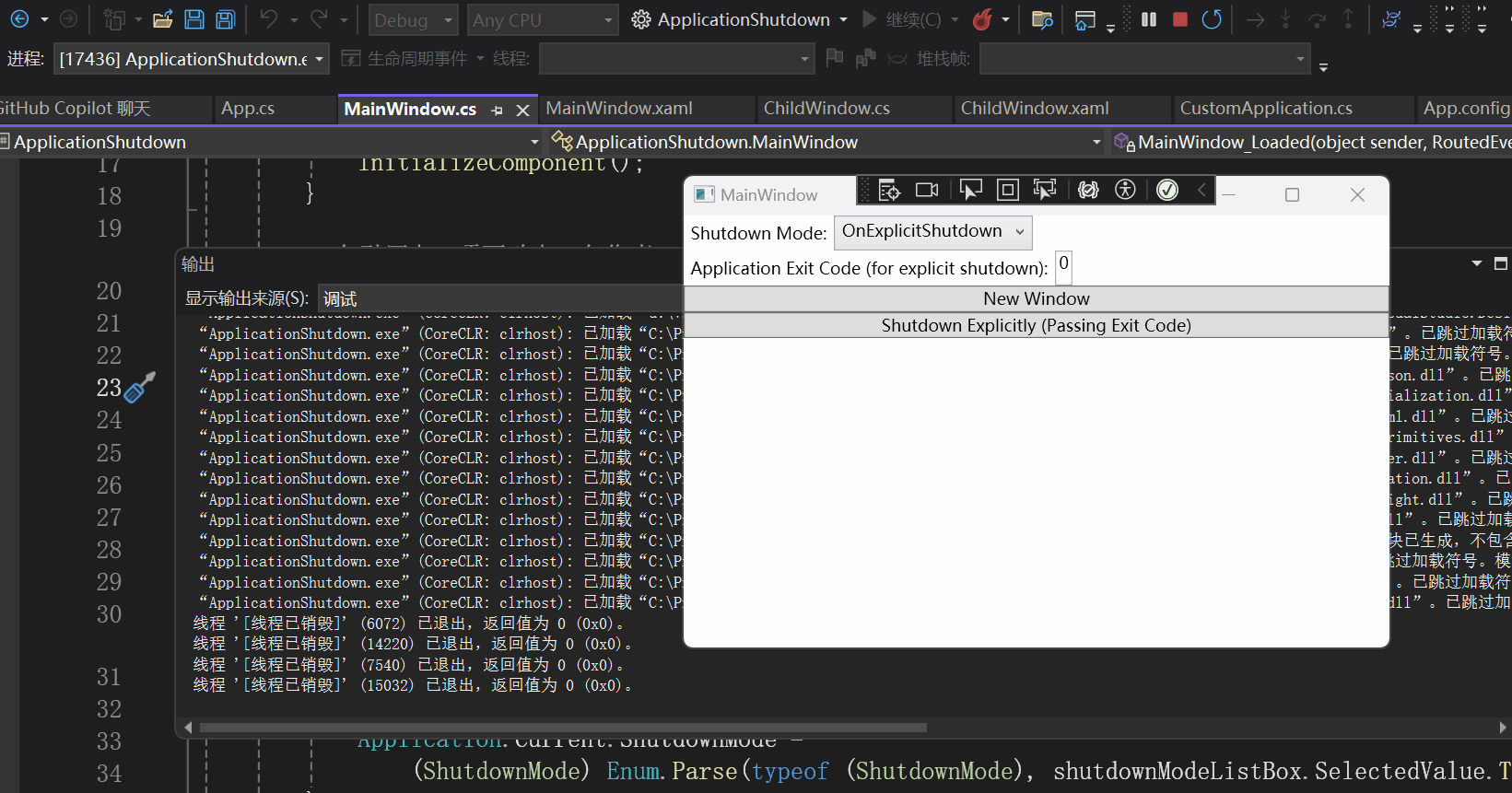Toggle pin on MainWindow.cs tab

[498, 110]
